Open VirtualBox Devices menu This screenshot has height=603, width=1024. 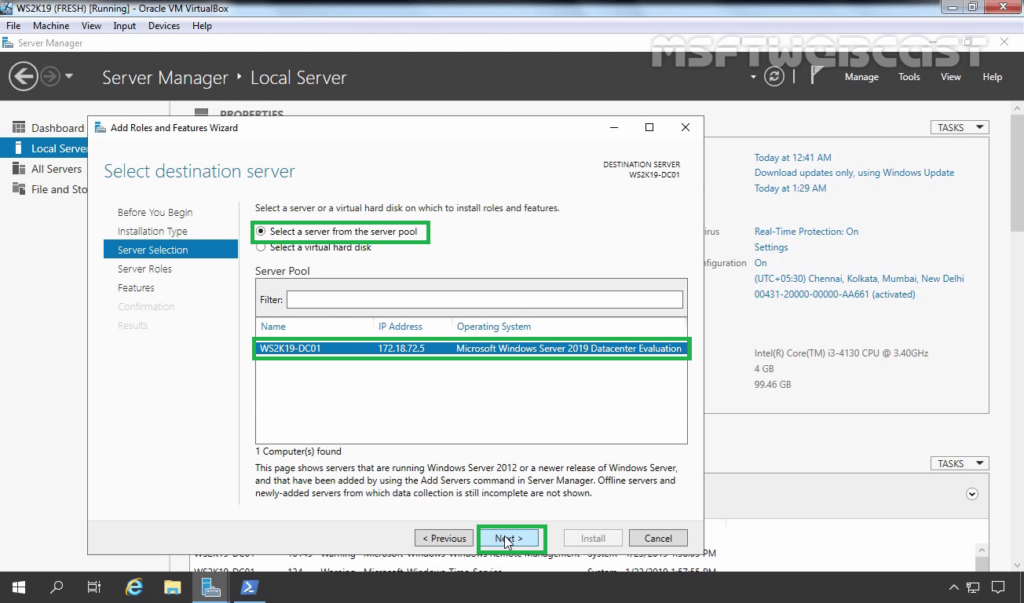pyautogui.click(x=163, y=26)
